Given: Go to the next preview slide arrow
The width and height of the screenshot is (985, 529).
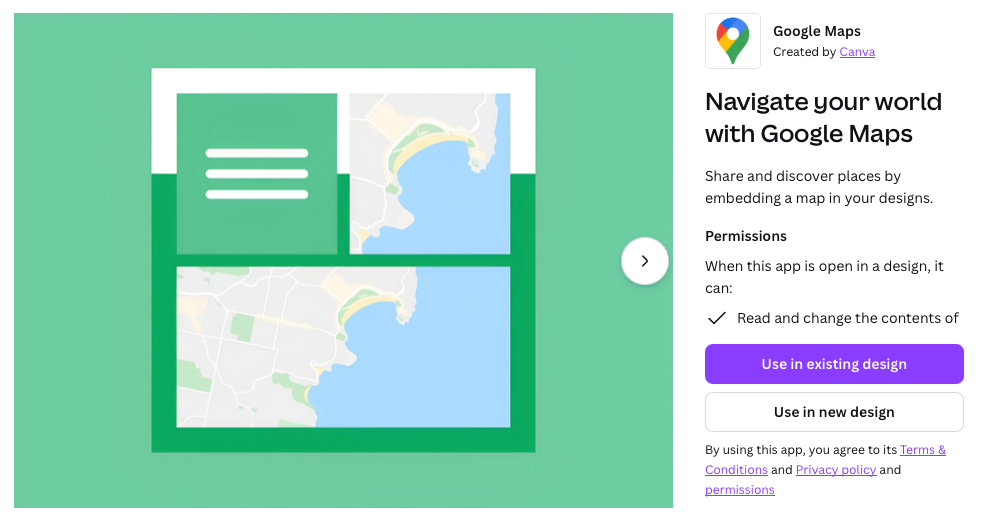Looking at the screenshot, I should click(x=645, y=261).
